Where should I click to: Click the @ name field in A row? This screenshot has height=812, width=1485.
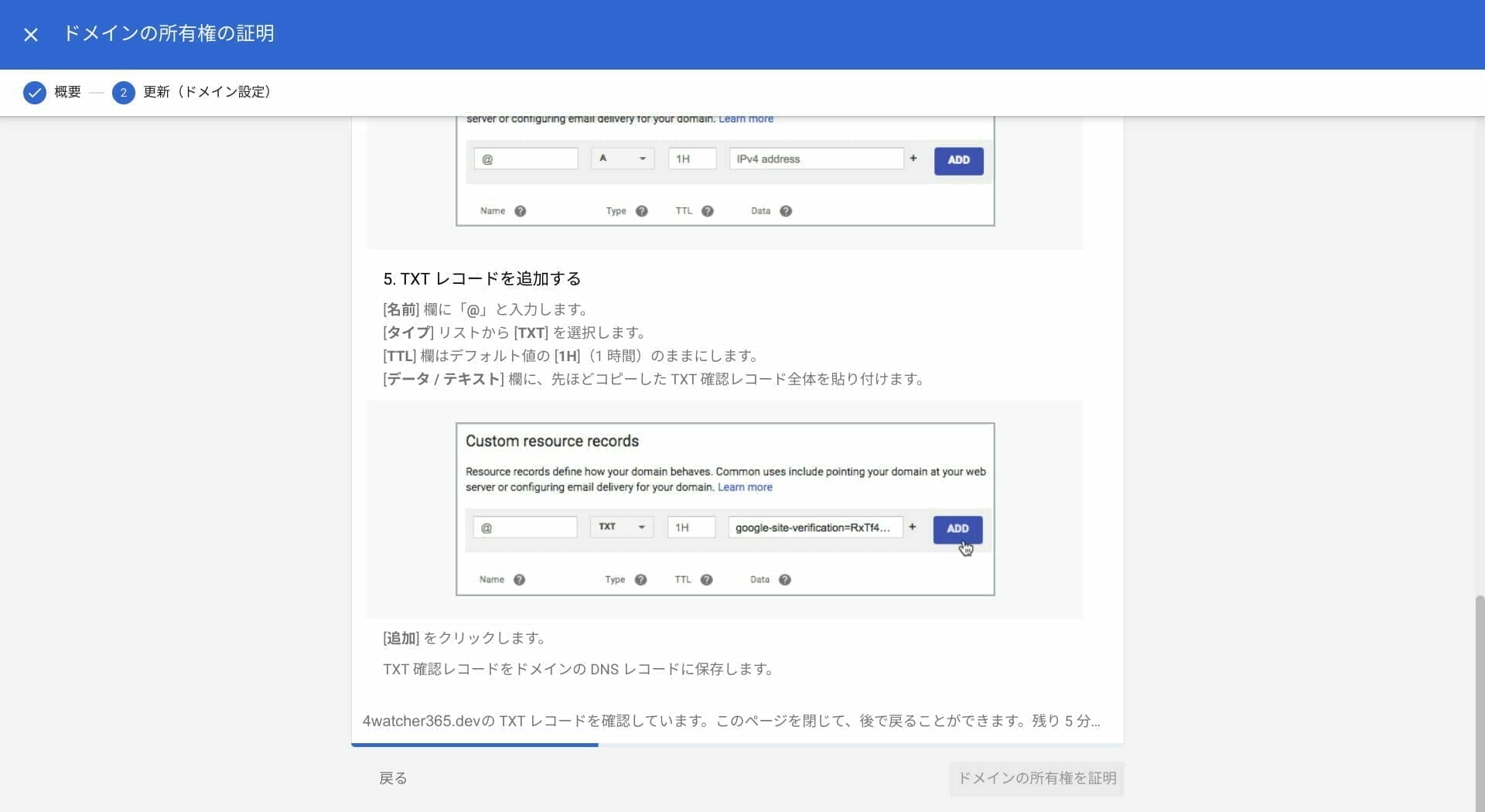tap(526, 159)
